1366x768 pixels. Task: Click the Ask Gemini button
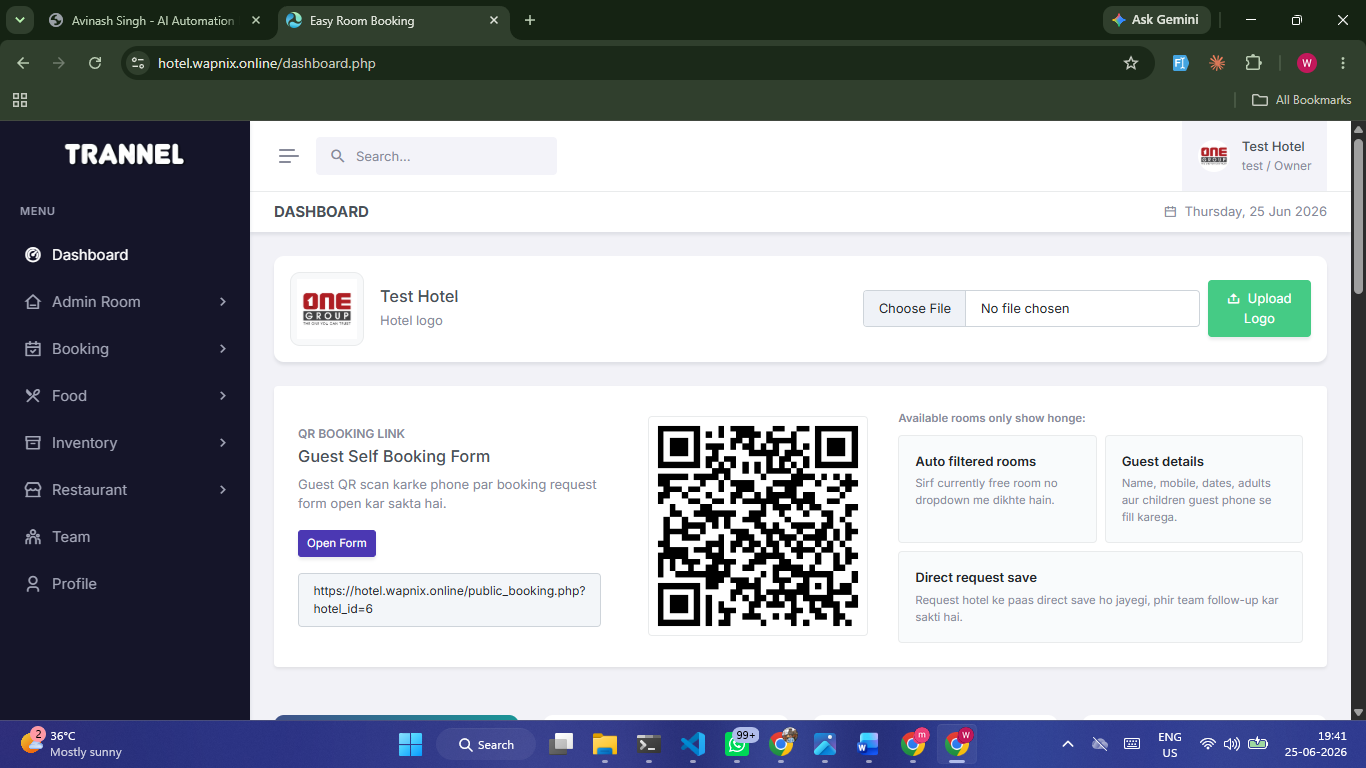click(1157, 20)
